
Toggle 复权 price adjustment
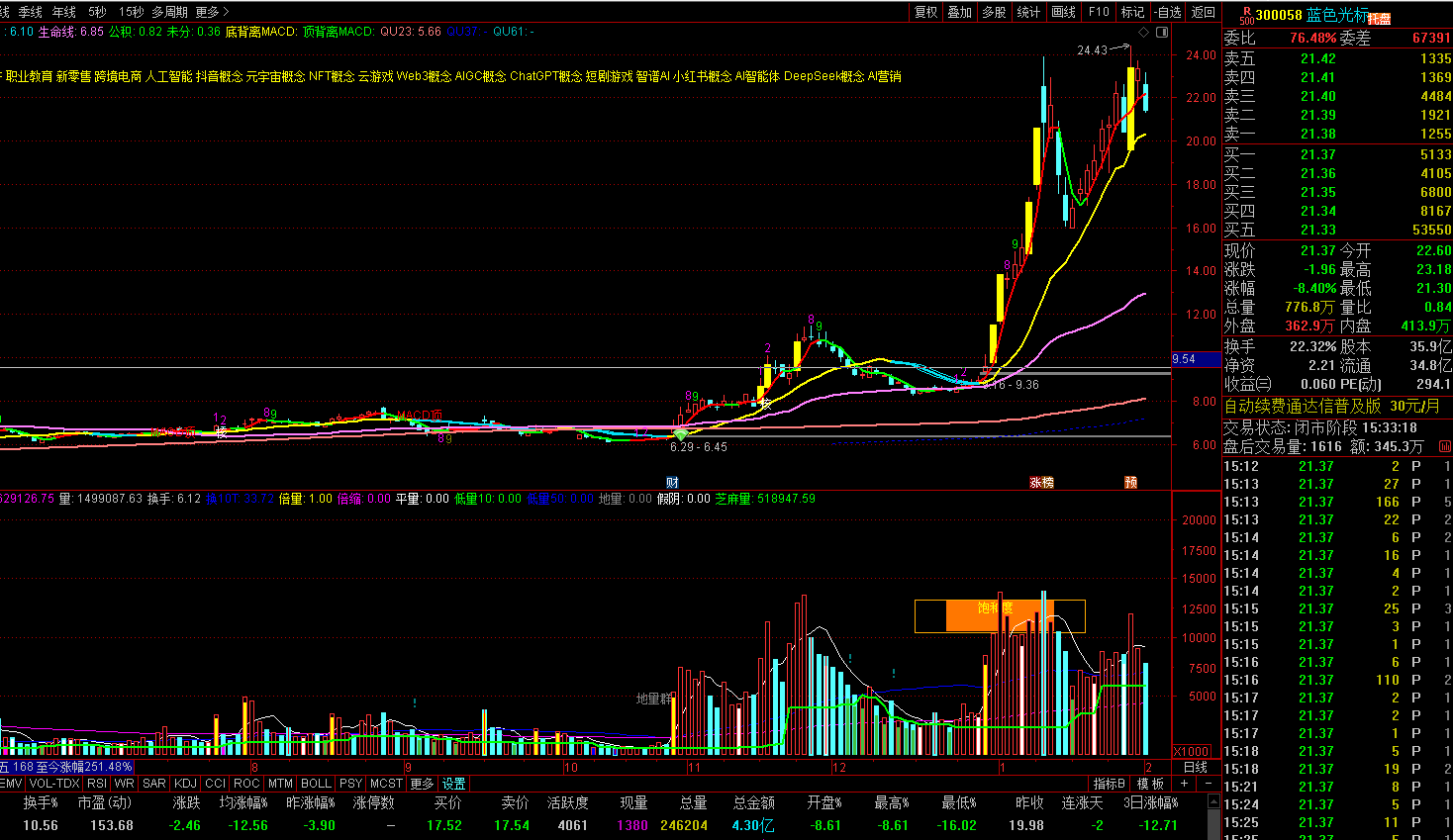coord(925,12)
